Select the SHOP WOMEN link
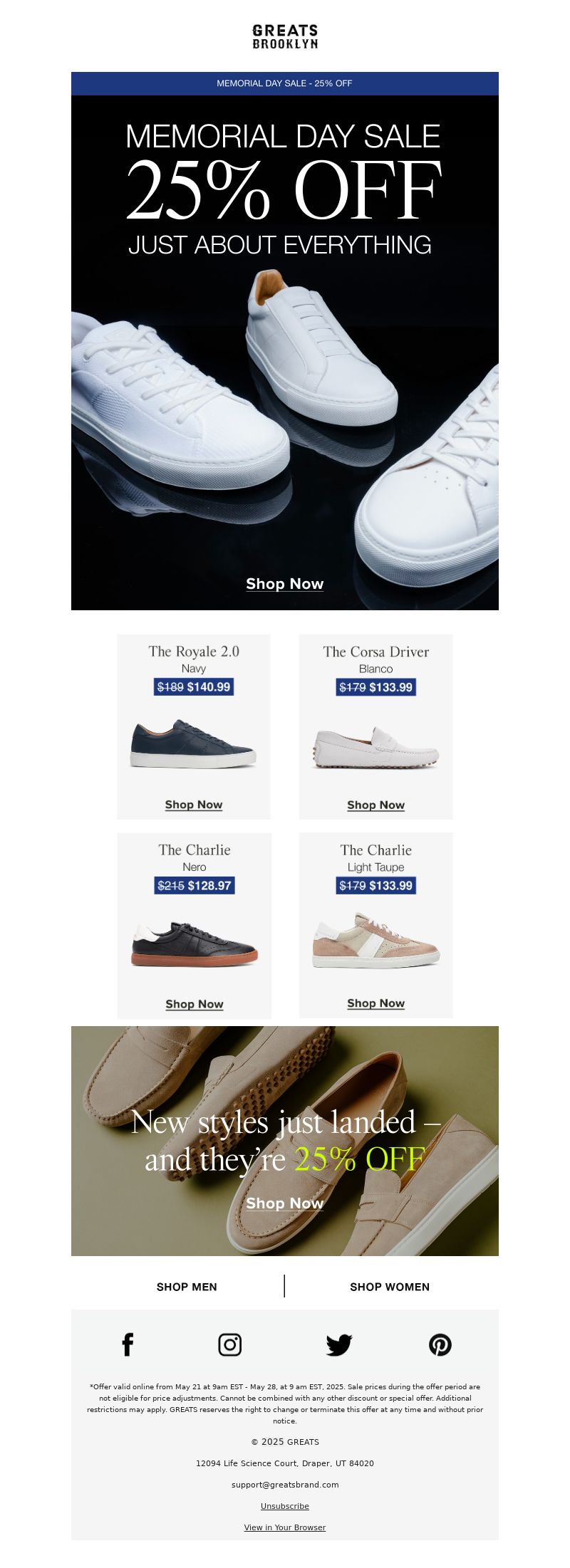The image size is (570, 1568). (390, 1287)
